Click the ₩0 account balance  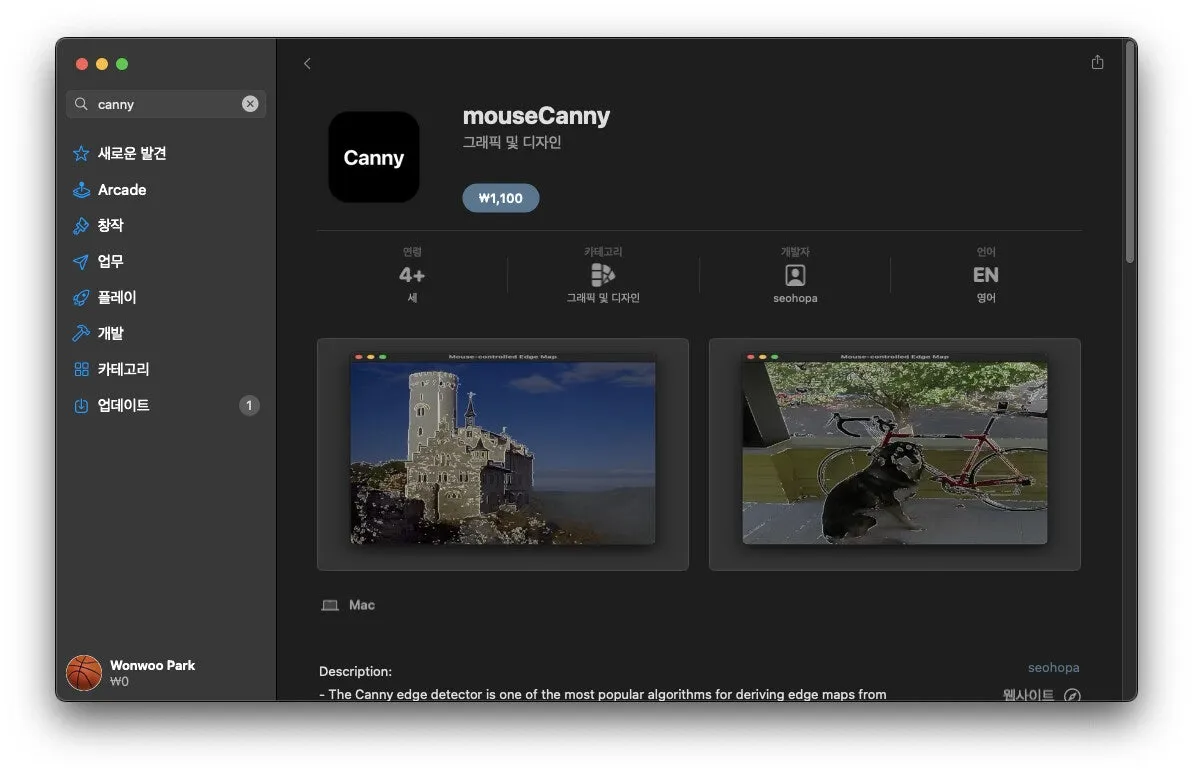(x=119, y=682)
